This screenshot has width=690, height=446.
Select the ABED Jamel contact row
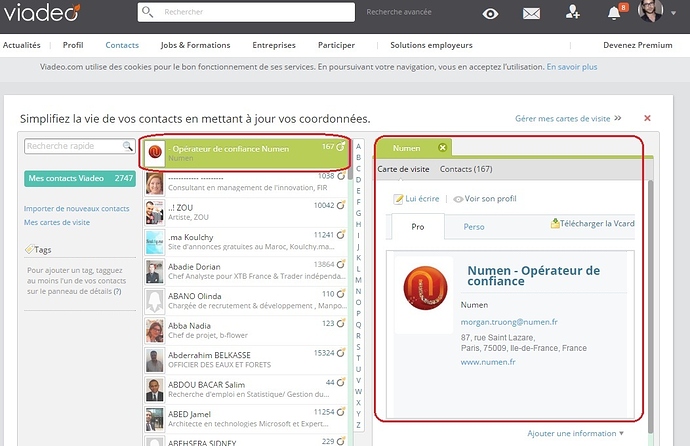[x=245, y=419]
